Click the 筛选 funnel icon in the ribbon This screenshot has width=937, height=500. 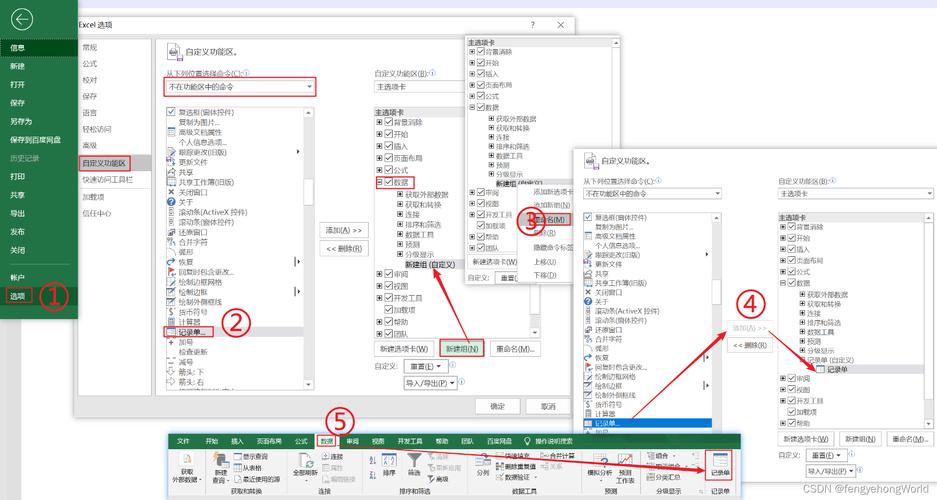[413, 461]
